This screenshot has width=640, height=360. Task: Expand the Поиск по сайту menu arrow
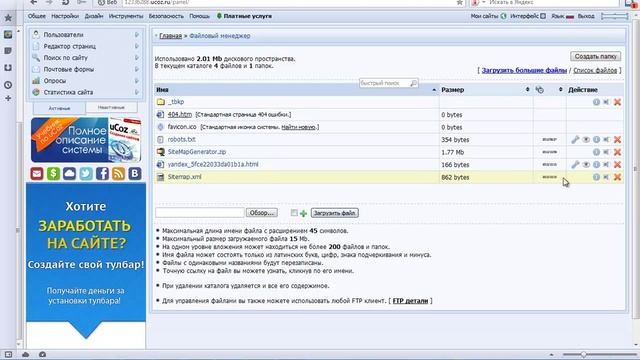click(x=137, y=58)
